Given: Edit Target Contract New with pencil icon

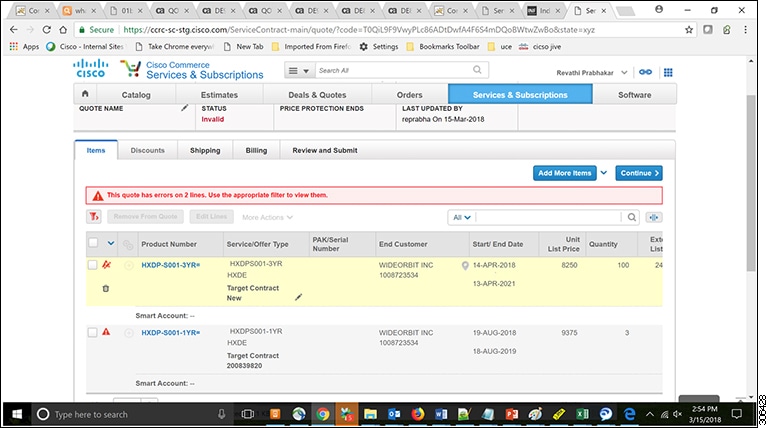Looking at the screenshot, I should pos(298,297).
